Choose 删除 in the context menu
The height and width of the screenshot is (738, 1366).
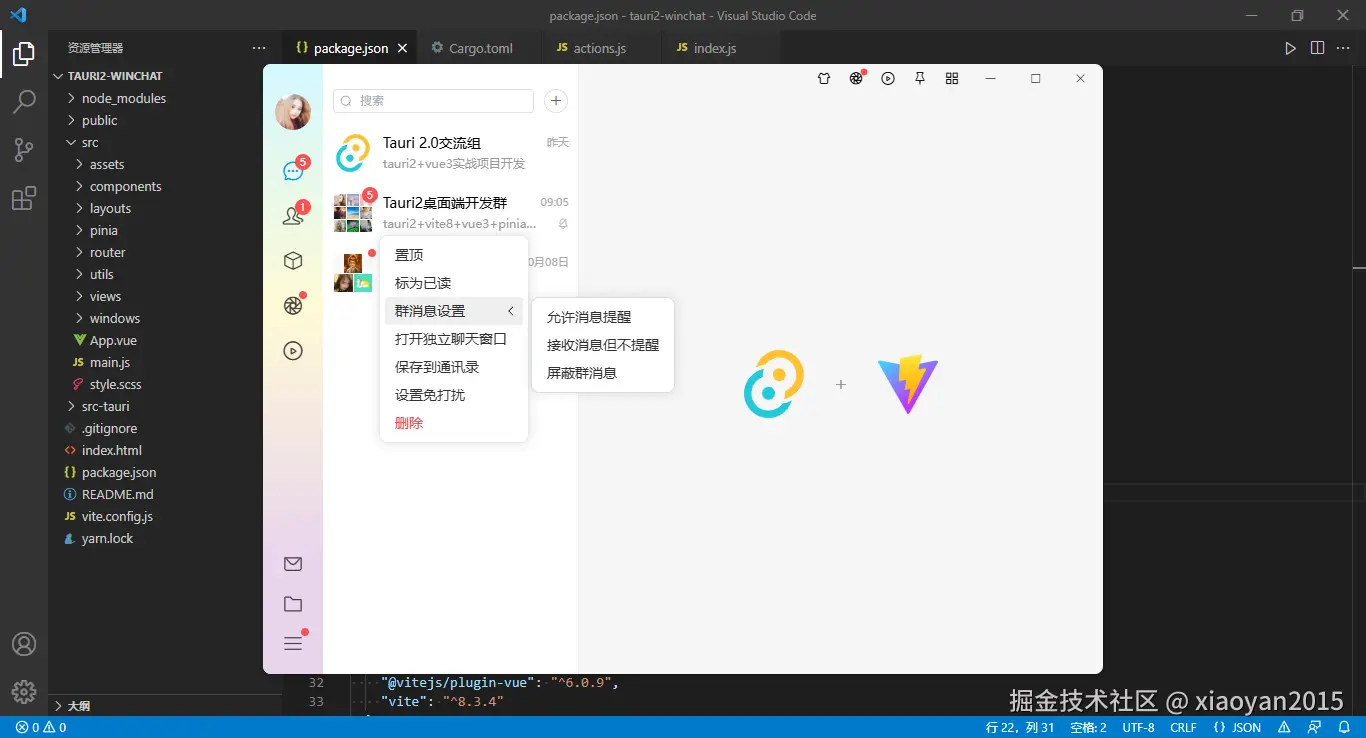(x=454, y=423)
